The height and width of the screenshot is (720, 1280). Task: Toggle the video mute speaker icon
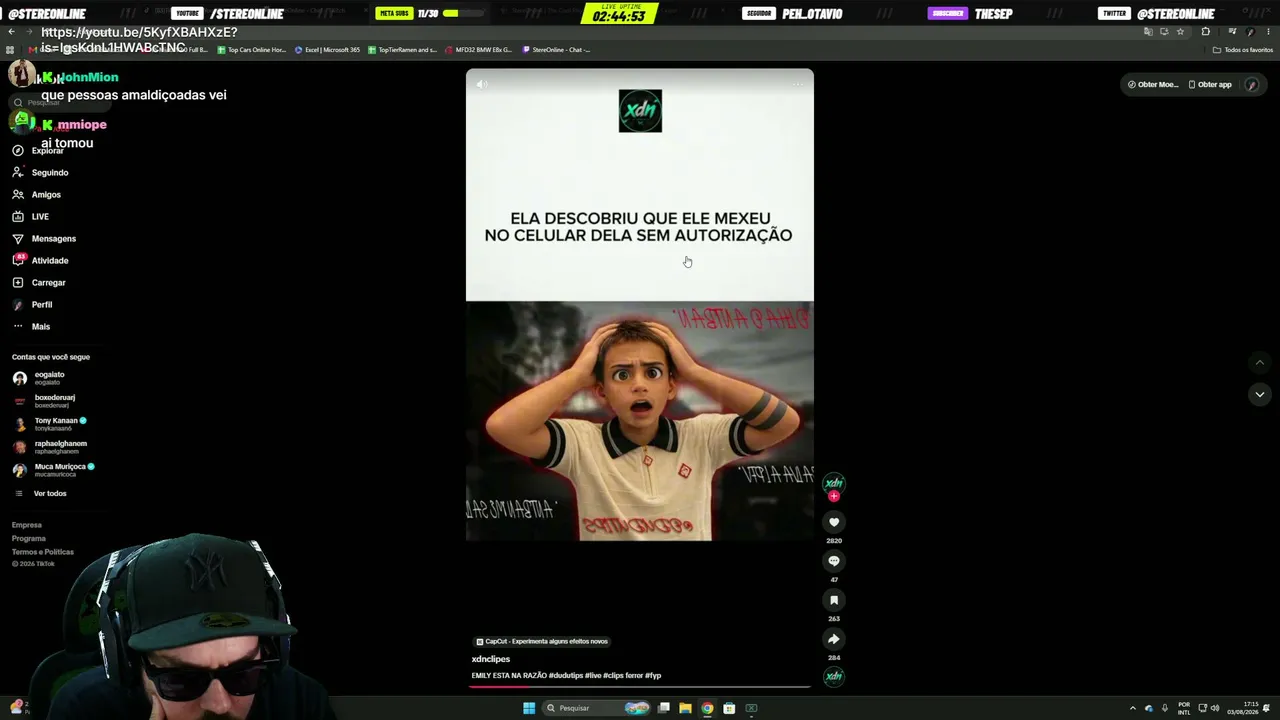(481, 84)
